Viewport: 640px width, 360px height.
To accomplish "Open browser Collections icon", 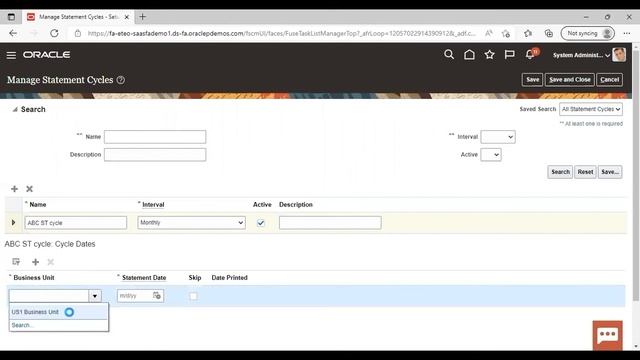I will tap(549, 33).
